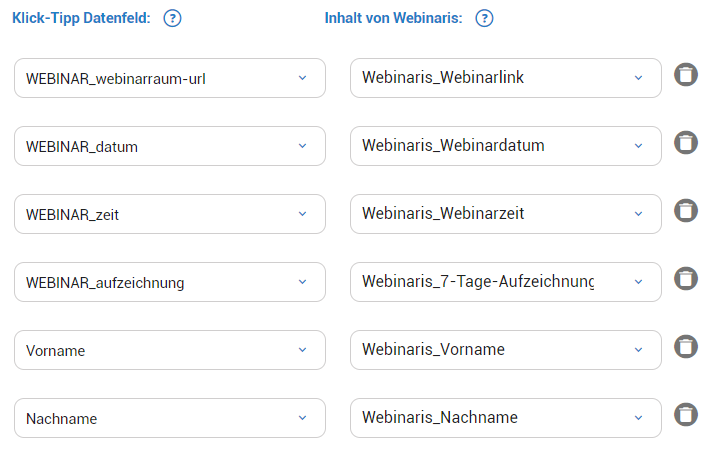Expand the Nachname Klick-Tipp field dropdown
The width and height of the screenshot is (718, 449).
(x=170, y=418)
